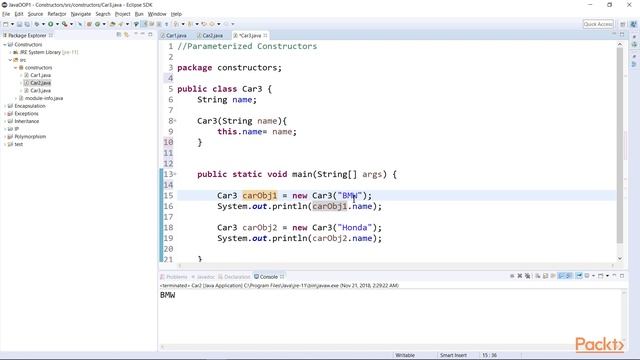Click the Open Task search icon
Image resolution: width=640 pixels, height=360 pixels.
point(120,24)
